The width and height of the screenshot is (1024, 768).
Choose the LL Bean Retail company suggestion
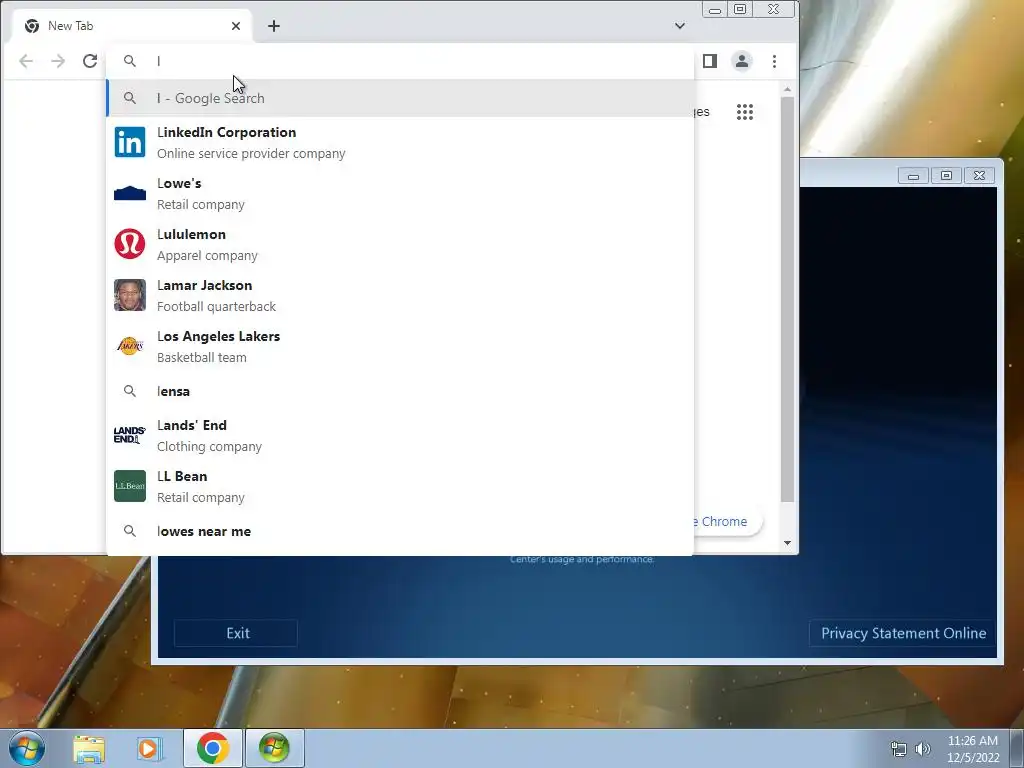(400, 487)
